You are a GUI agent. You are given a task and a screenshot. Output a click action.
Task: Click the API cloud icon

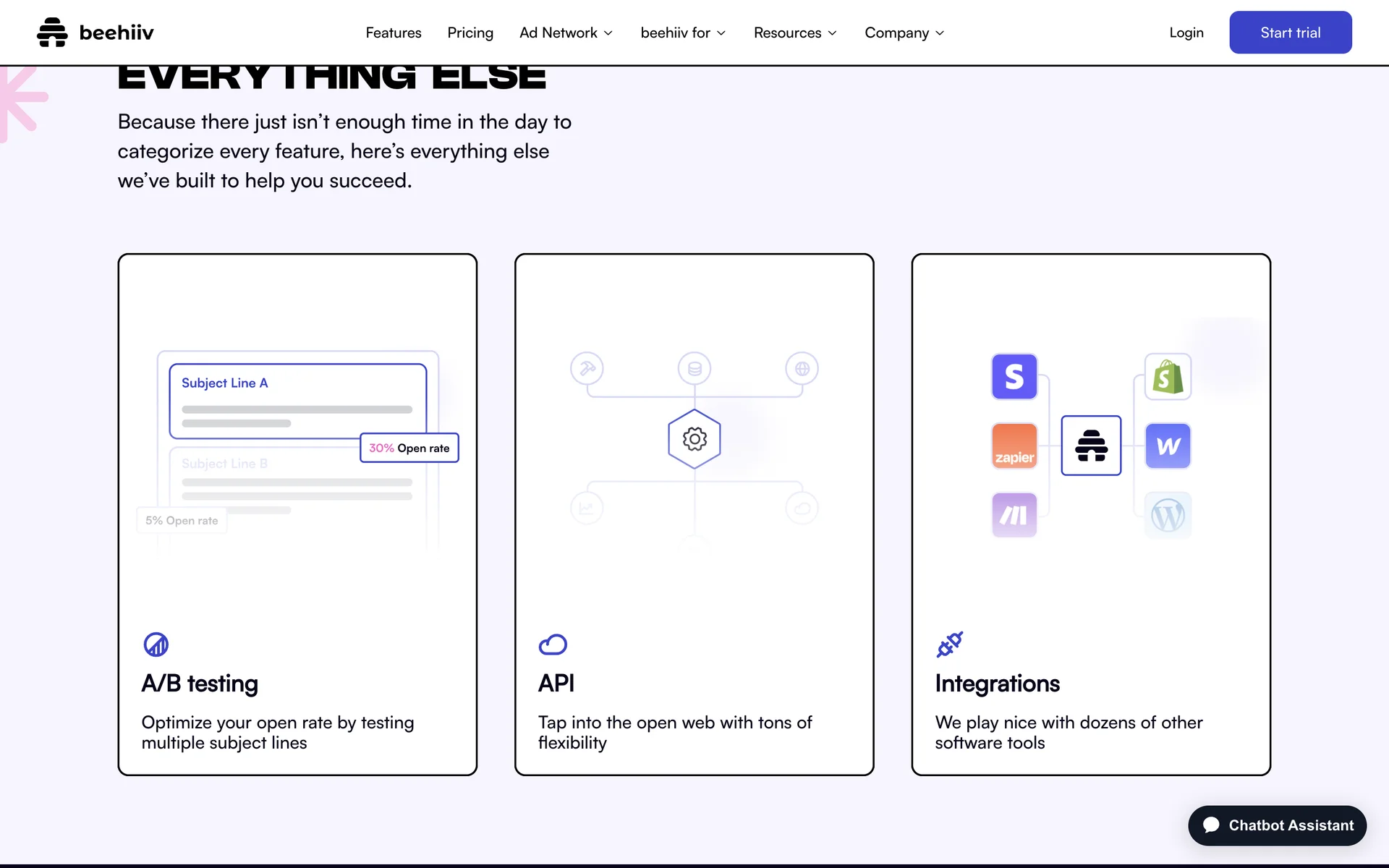coord(553,644)
